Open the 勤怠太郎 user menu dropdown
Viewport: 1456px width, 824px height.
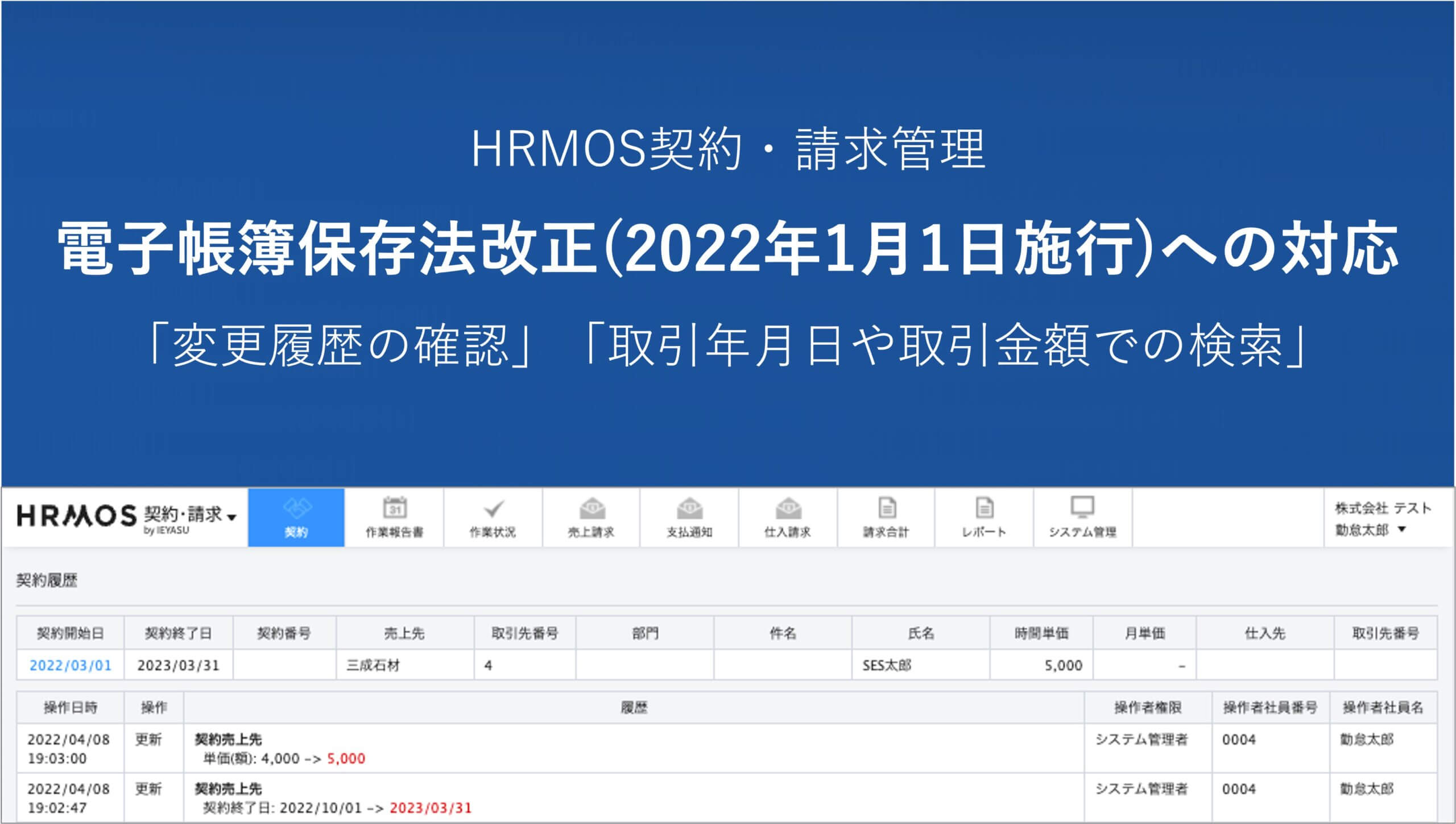click(1370, 530)
